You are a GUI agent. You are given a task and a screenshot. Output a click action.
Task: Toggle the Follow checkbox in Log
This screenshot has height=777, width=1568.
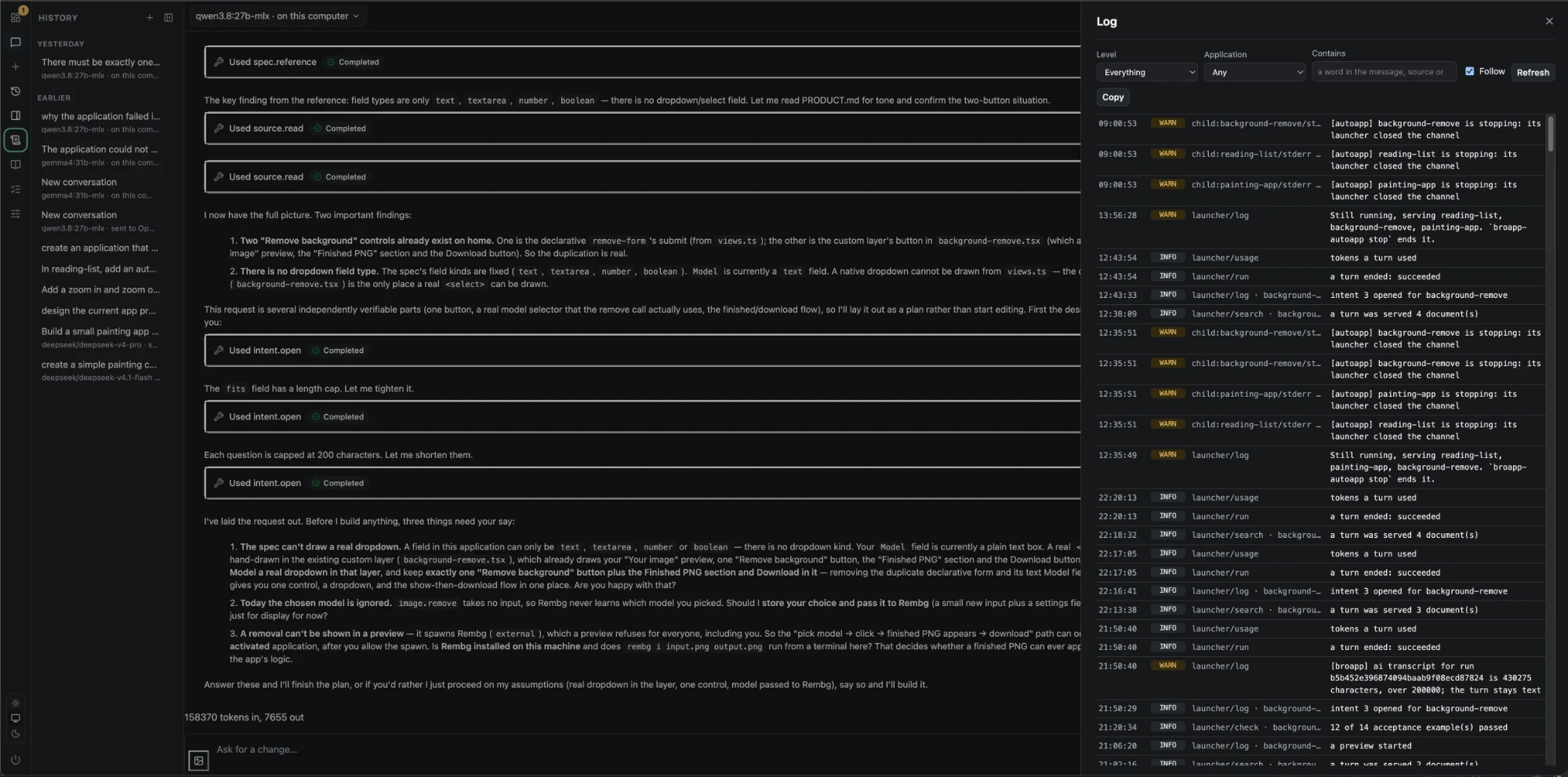point(1469,71)
